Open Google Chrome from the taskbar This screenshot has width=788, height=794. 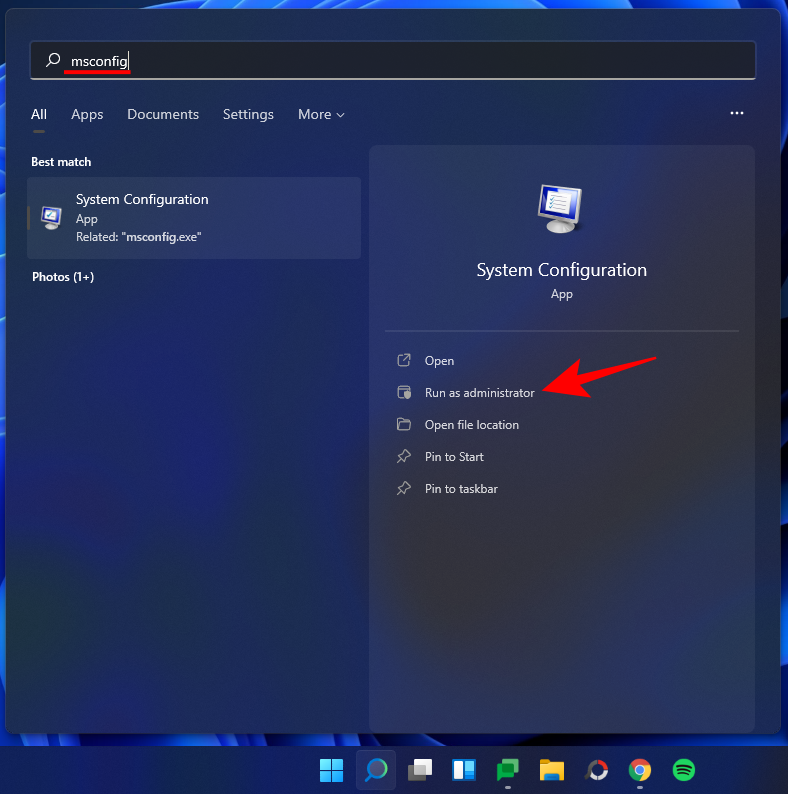coord(640,770)
